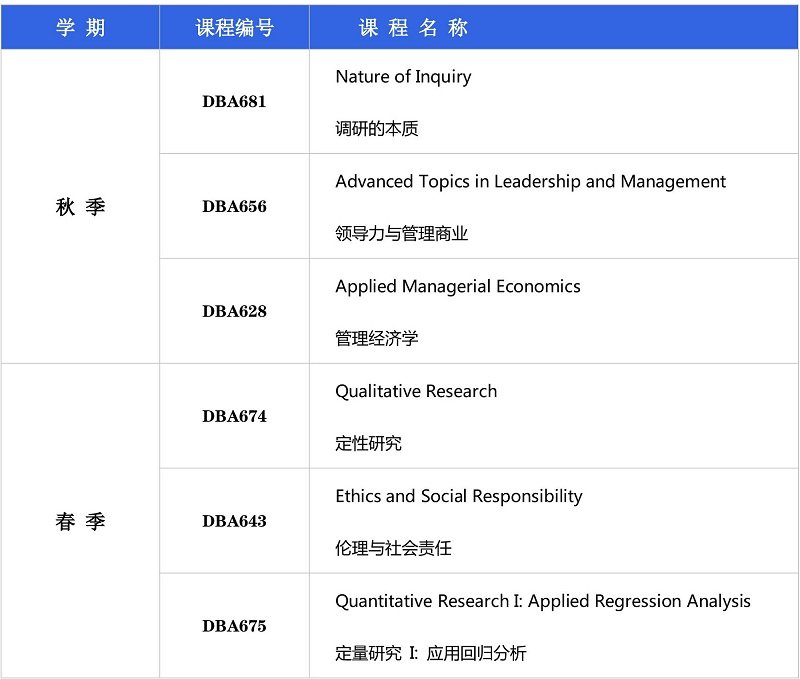Select the text Nature of Inquiry

(x=403, y=77)
